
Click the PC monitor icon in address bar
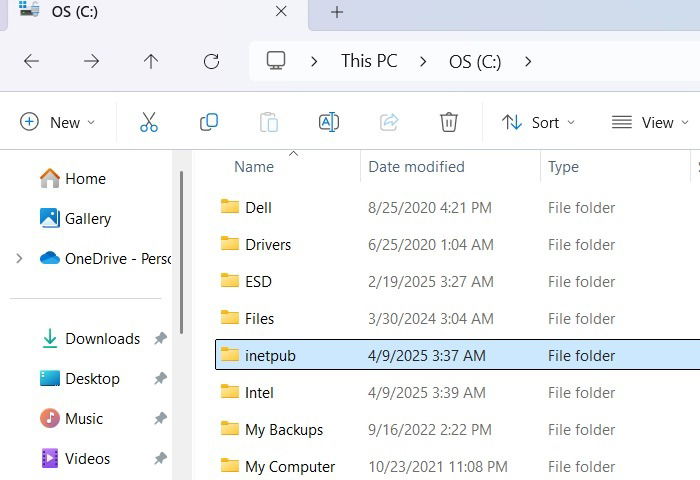(x=276, y=61)
